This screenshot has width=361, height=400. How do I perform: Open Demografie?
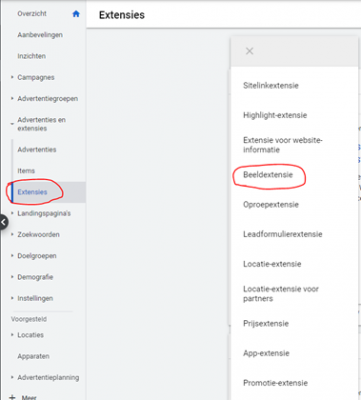35,277
